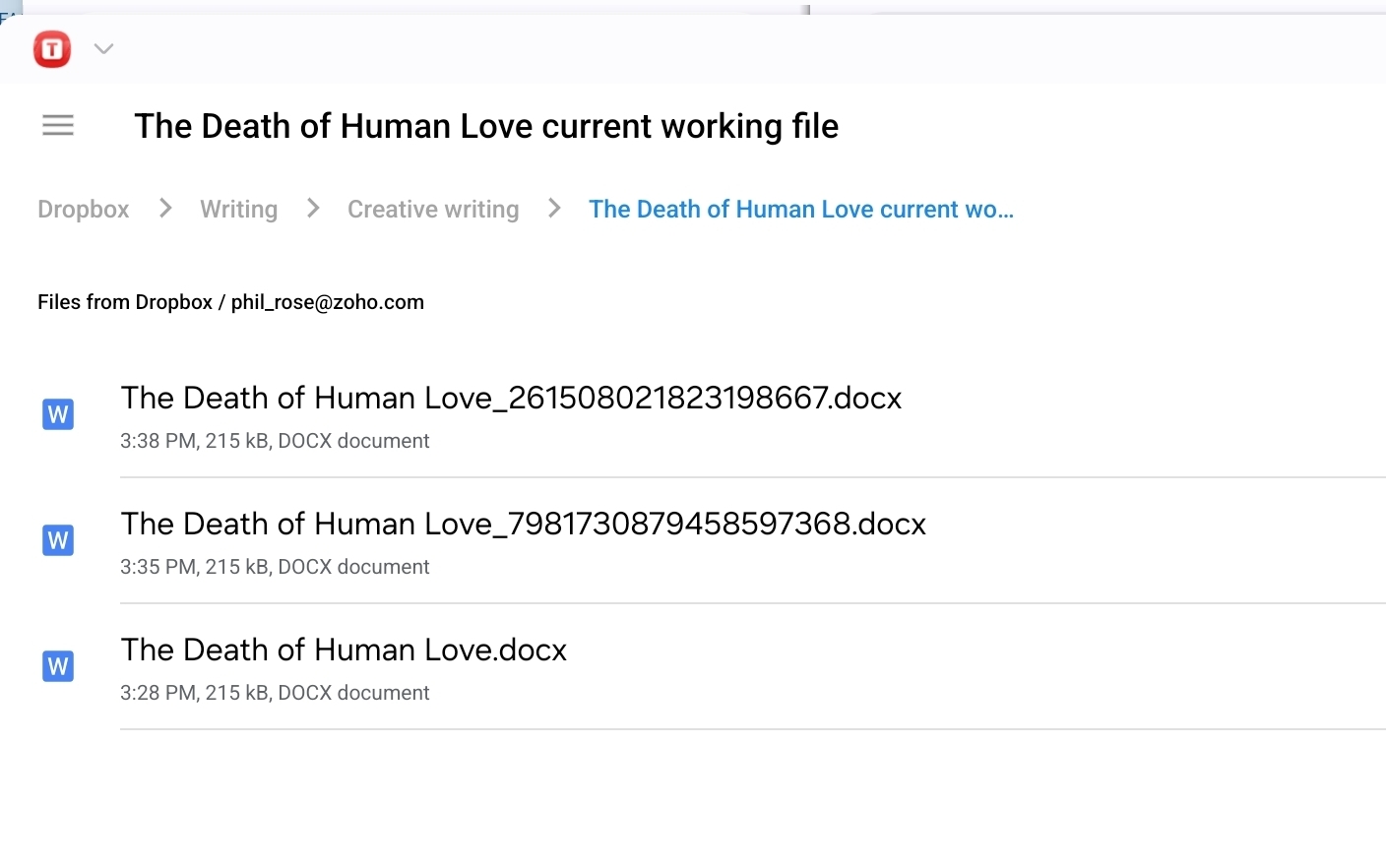Expand the dropdown arrow beside the T icon
The image size is (1386, 868).
[x=103, y=48]
